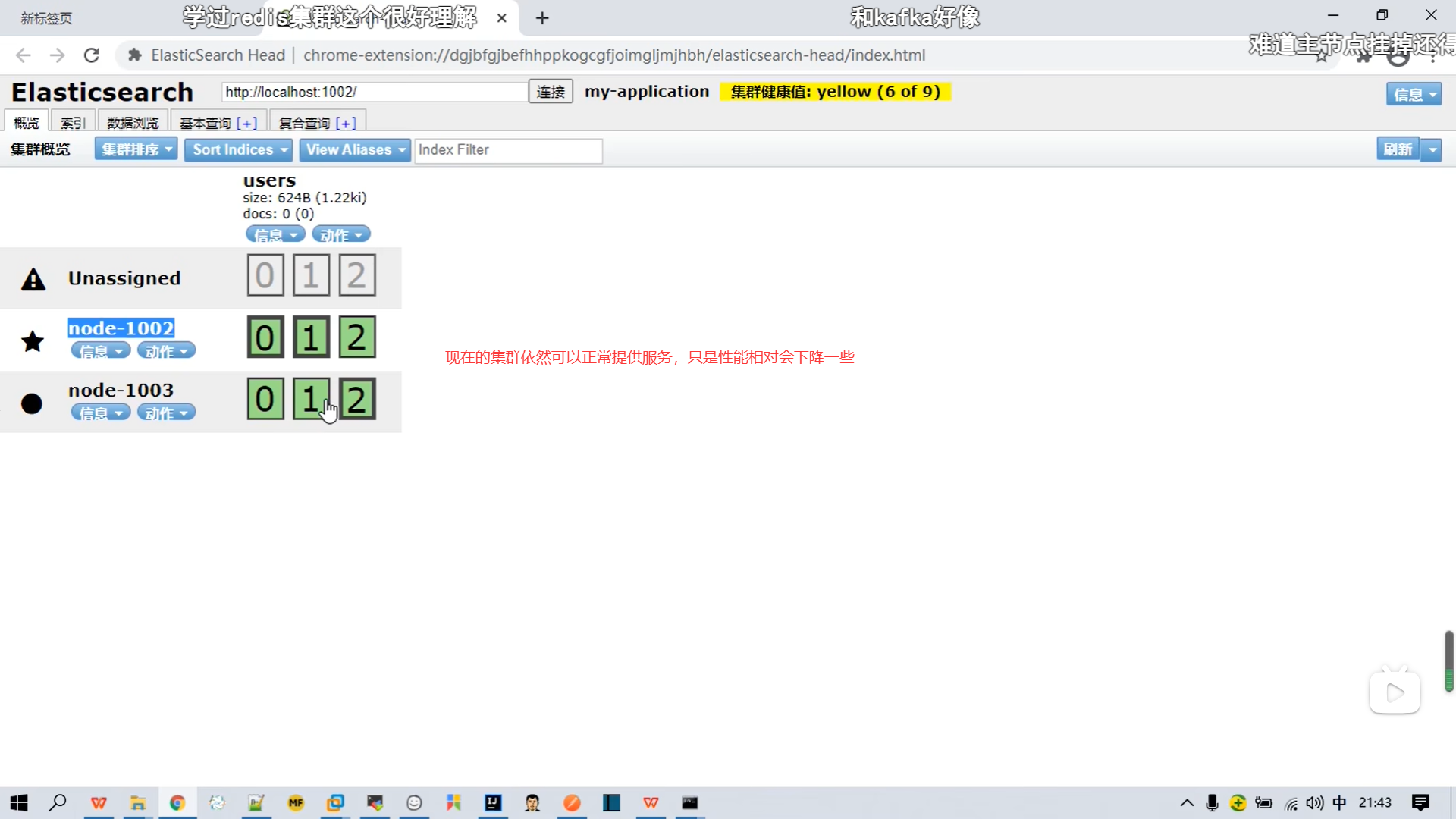
Task: Switch to the 数据浏览 tab
Action: click(133, 123)
